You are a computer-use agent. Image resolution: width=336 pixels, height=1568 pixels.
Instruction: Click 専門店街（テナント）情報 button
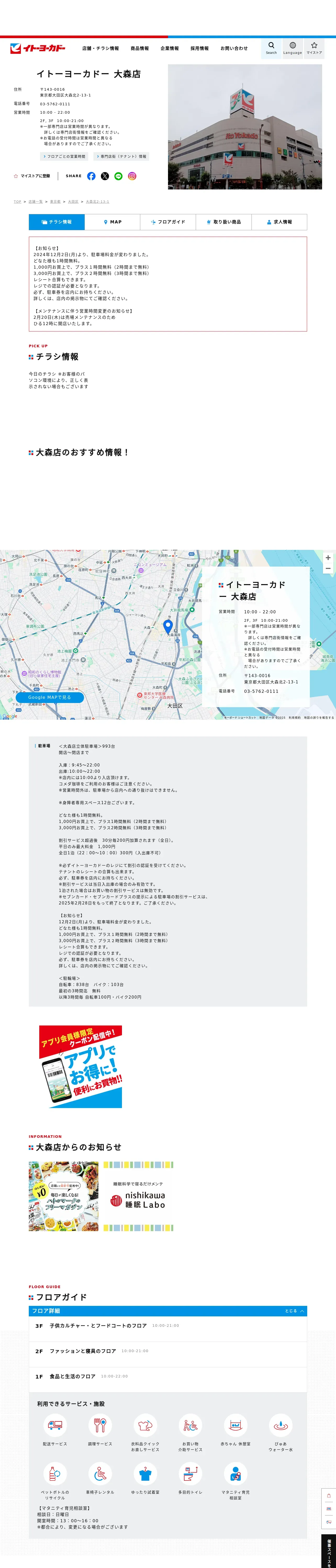(121, 157)
